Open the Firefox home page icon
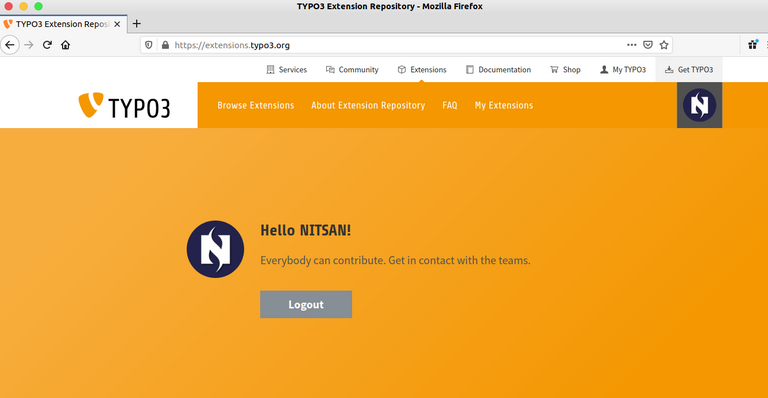The height and width of the screenshot is (398, 768). (x=65, y=45)
